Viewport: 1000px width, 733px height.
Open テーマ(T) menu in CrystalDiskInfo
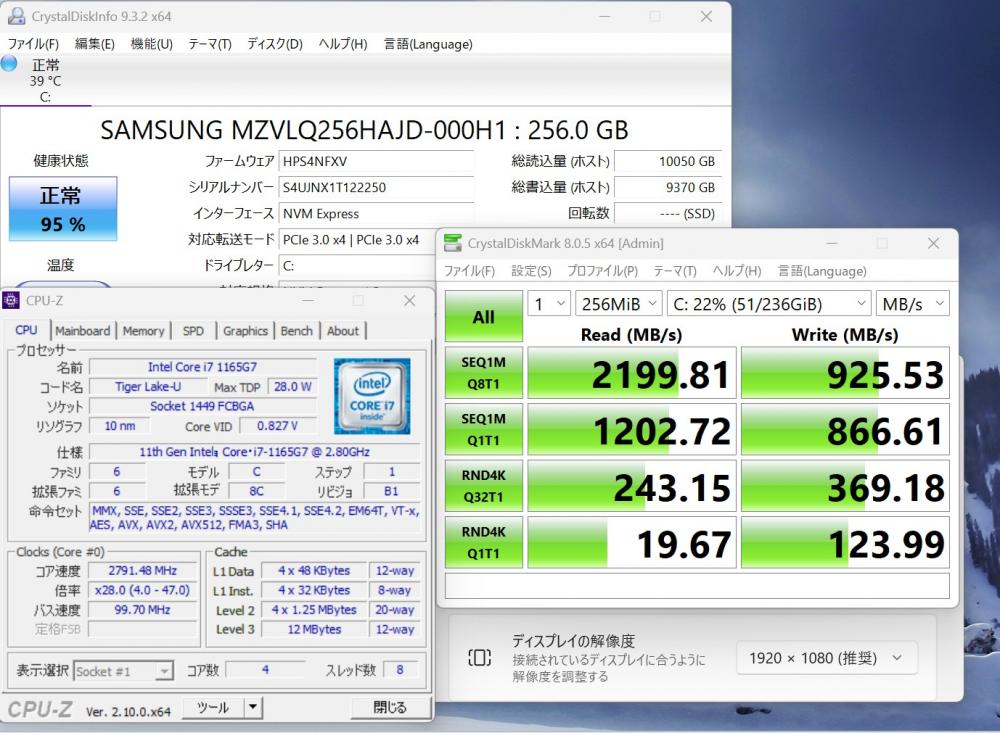click(210, 44)
